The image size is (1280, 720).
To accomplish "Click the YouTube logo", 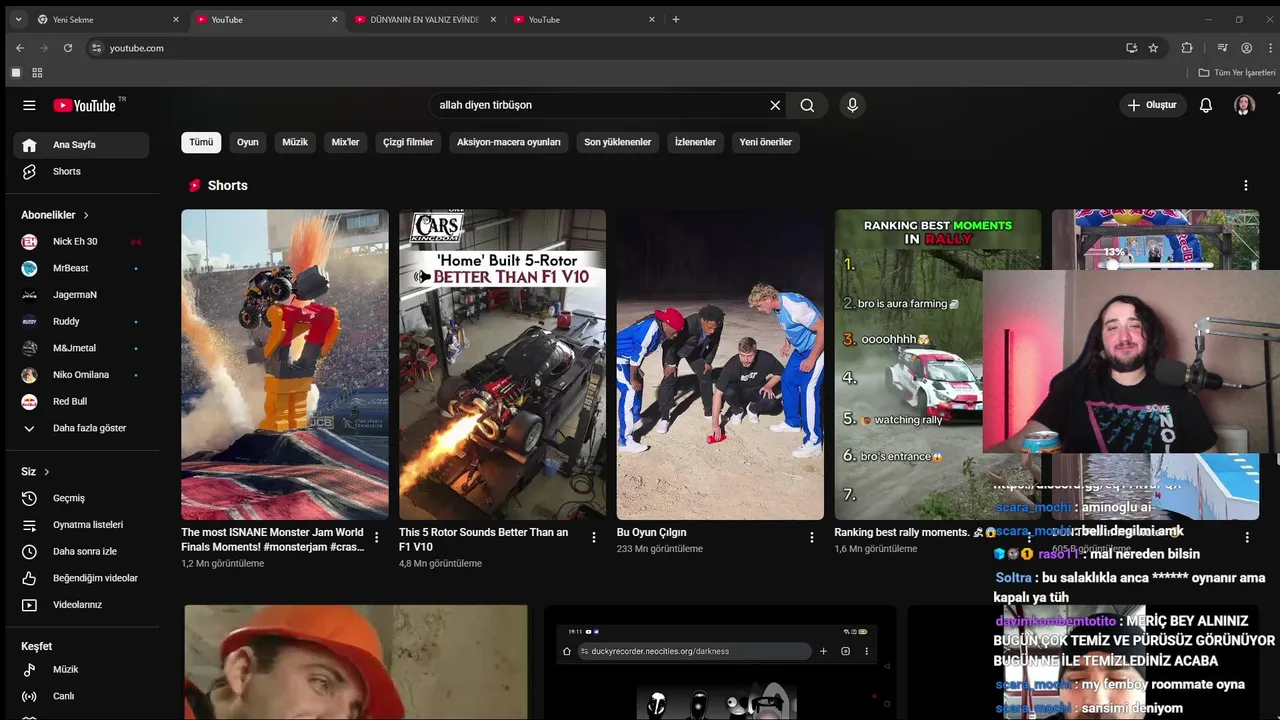I will point(85,105).
